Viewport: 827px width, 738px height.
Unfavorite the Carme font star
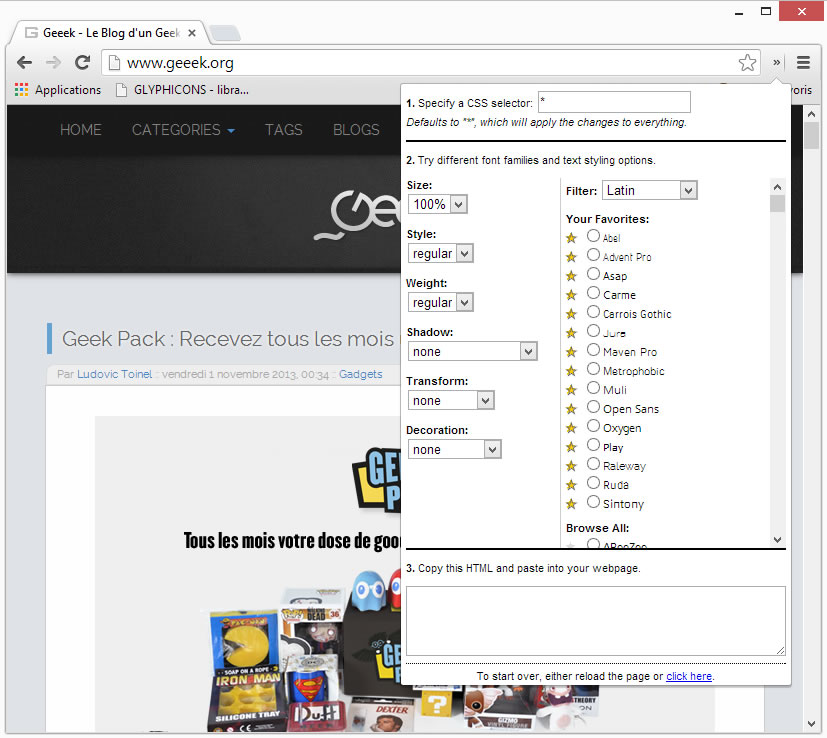[x=571, y=295]
